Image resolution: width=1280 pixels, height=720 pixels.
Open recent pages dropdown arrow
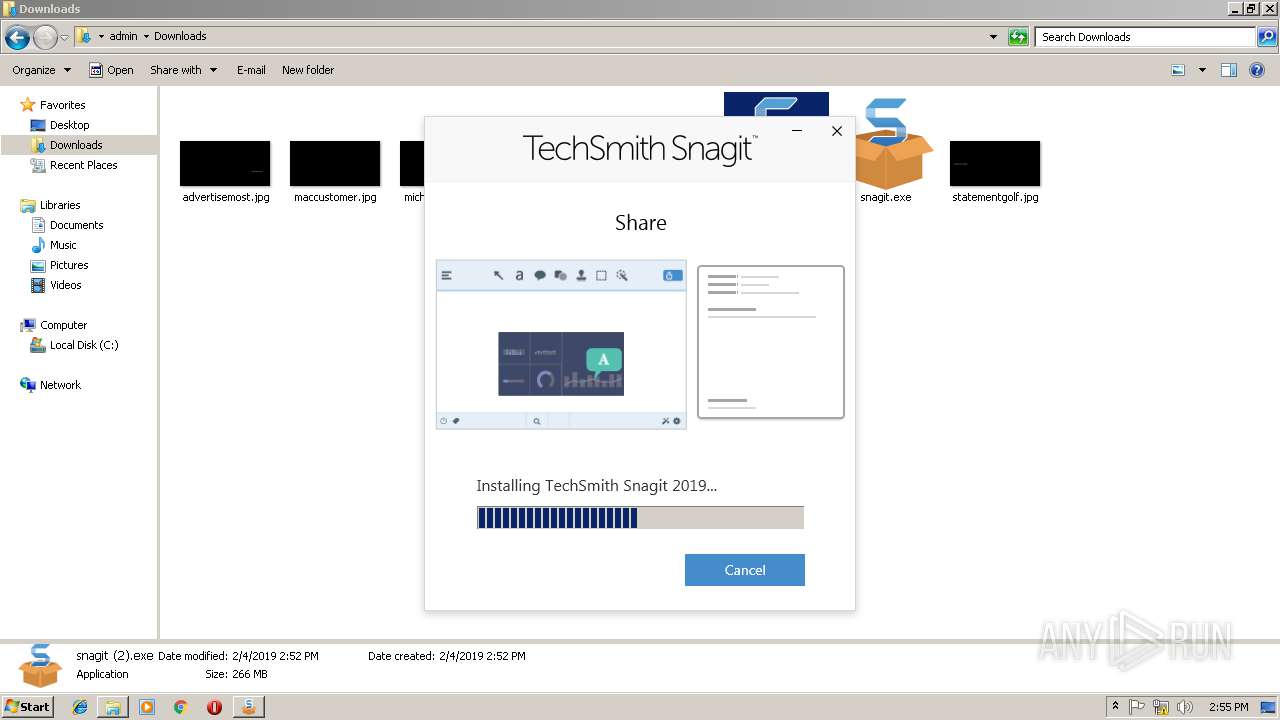[64, 38]
